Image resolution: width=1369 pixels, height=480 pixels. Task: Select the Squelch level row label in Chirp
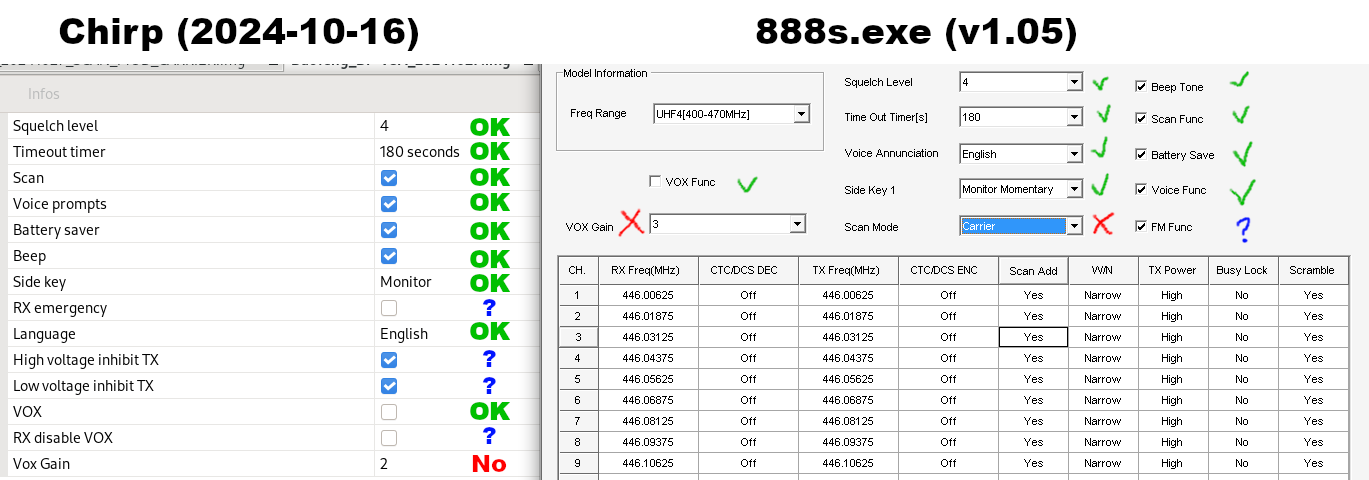pyautogui.click(x=55, y=126)
